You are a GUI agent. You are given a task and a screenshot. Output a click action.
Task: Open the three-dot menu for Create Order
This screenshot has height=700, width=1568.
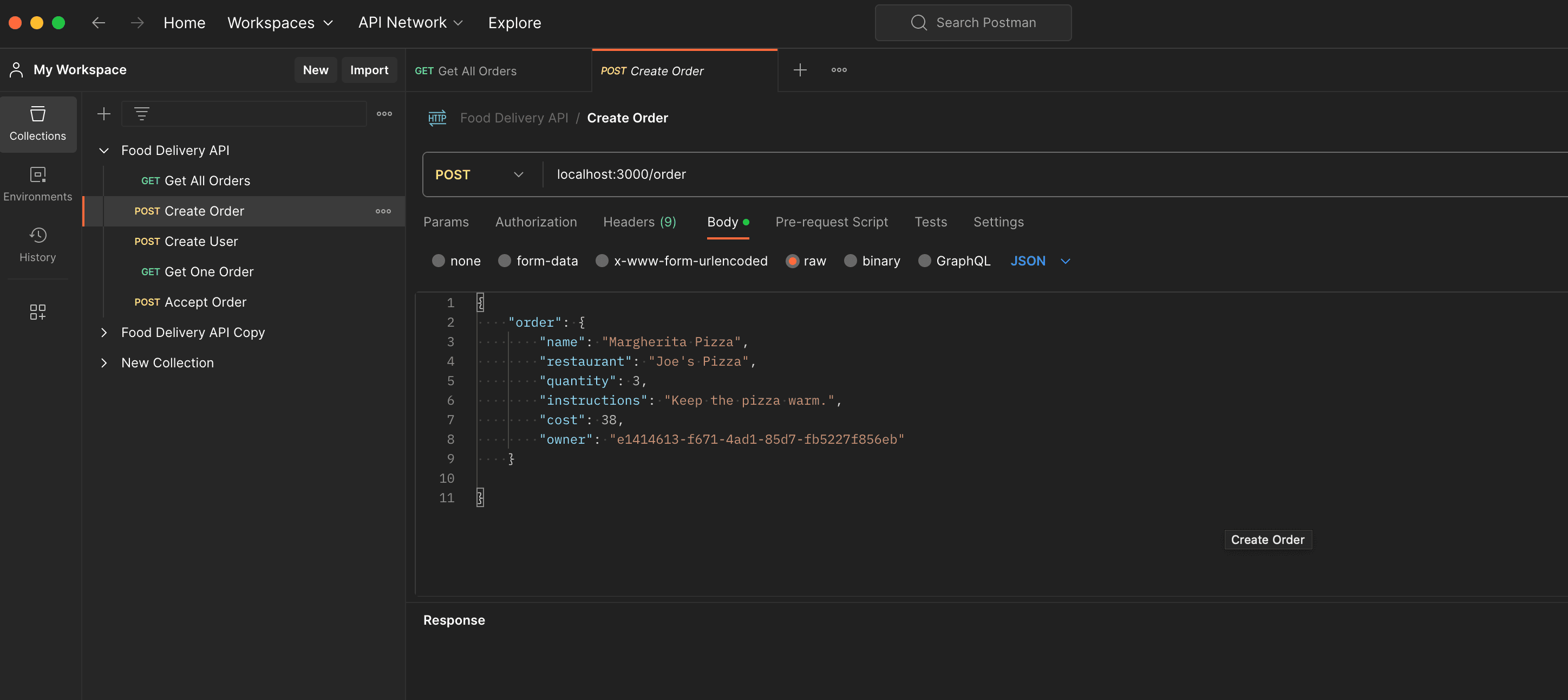point(383,211)
